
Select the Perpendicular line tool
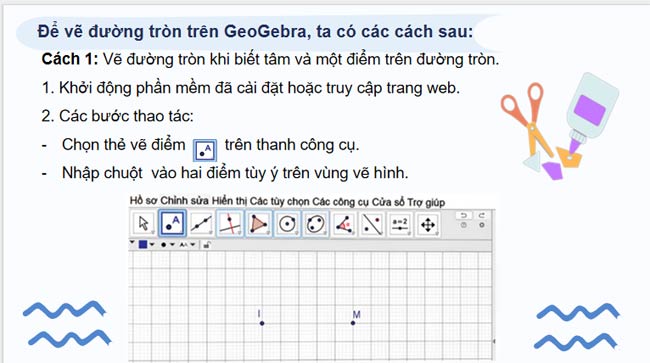230,224
